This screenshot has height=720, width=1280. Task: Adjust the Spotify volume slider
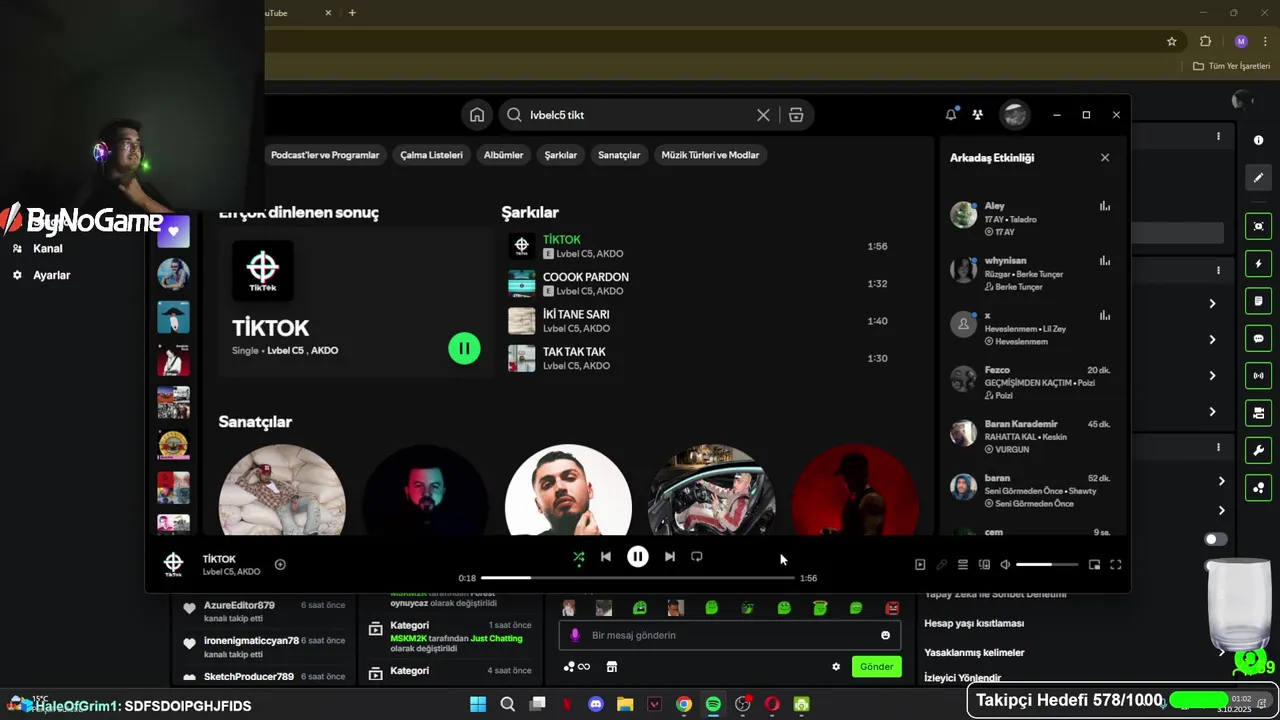point(1047,565)
